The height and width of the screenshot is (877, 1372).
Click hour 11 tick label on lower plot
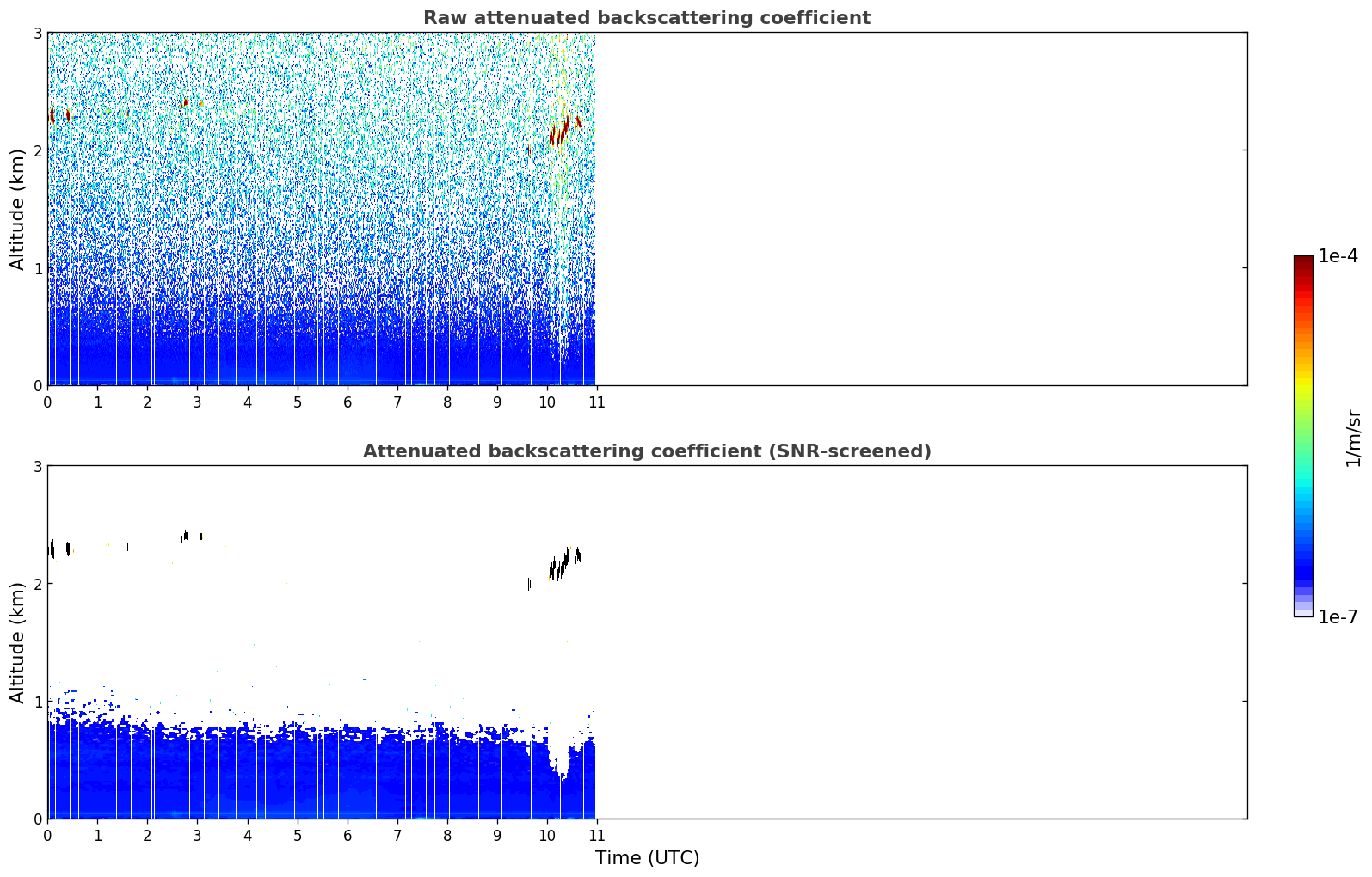[x=595, y=836]
